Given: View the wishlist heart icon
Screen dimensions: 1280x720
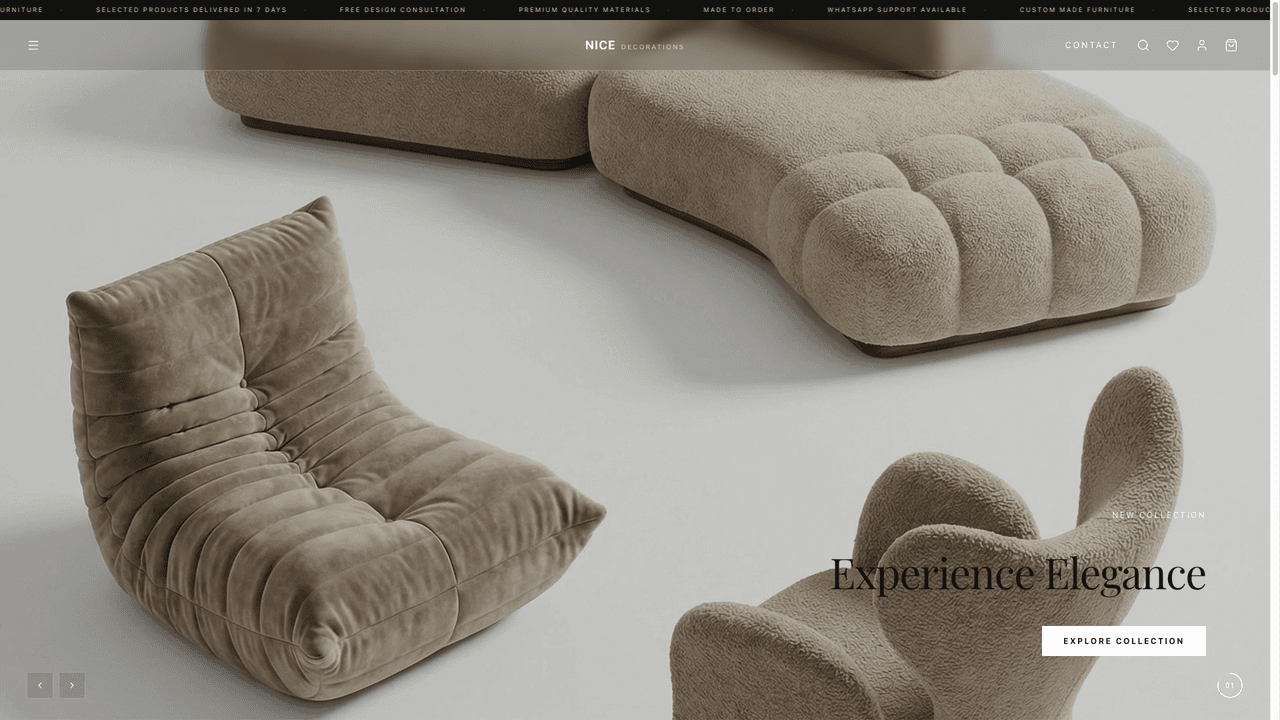Looking at the screenshot, I should (1173, 45).
